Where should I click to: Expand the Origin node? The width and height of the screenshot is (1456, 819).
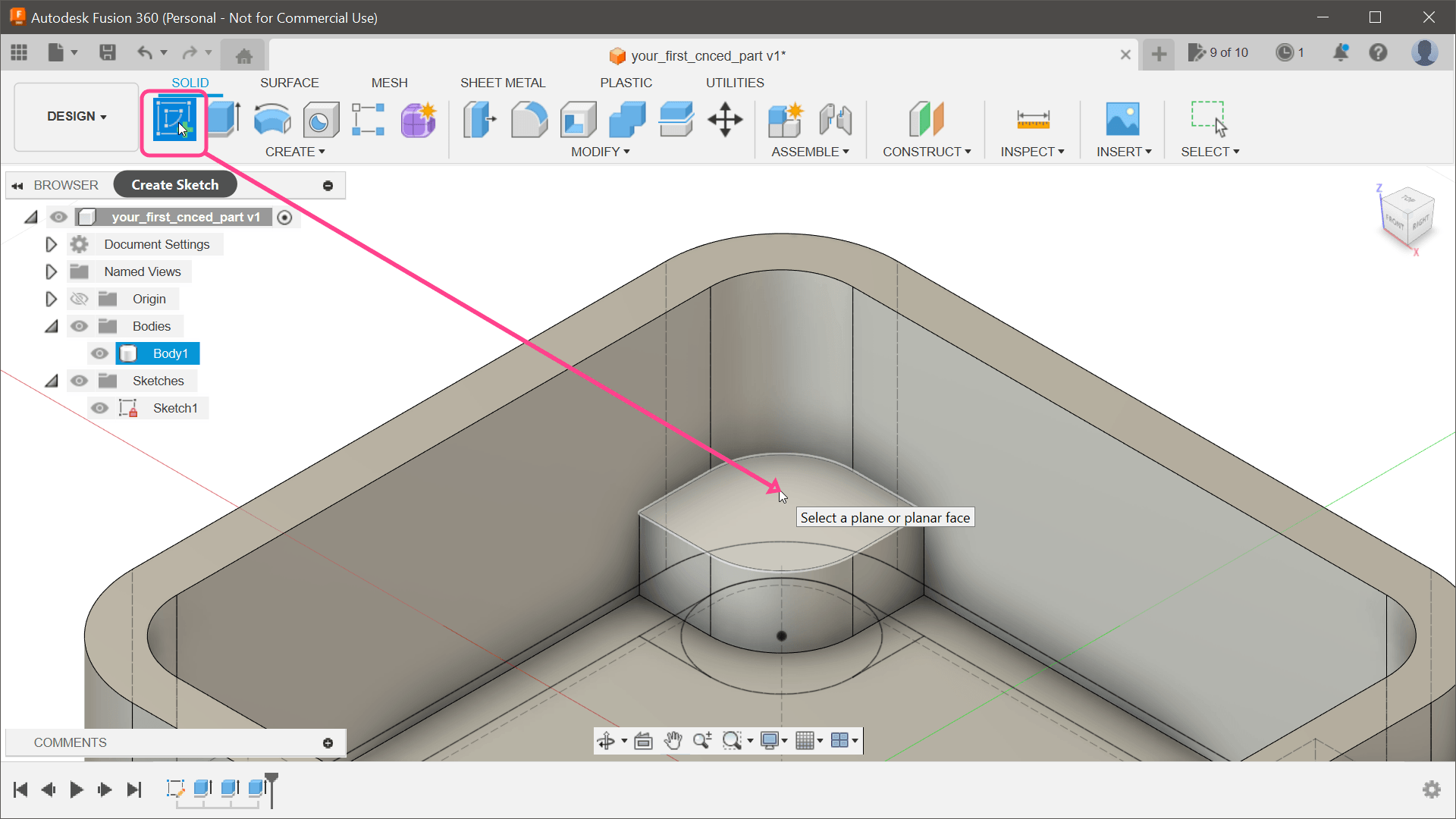(x=51, y=299)
